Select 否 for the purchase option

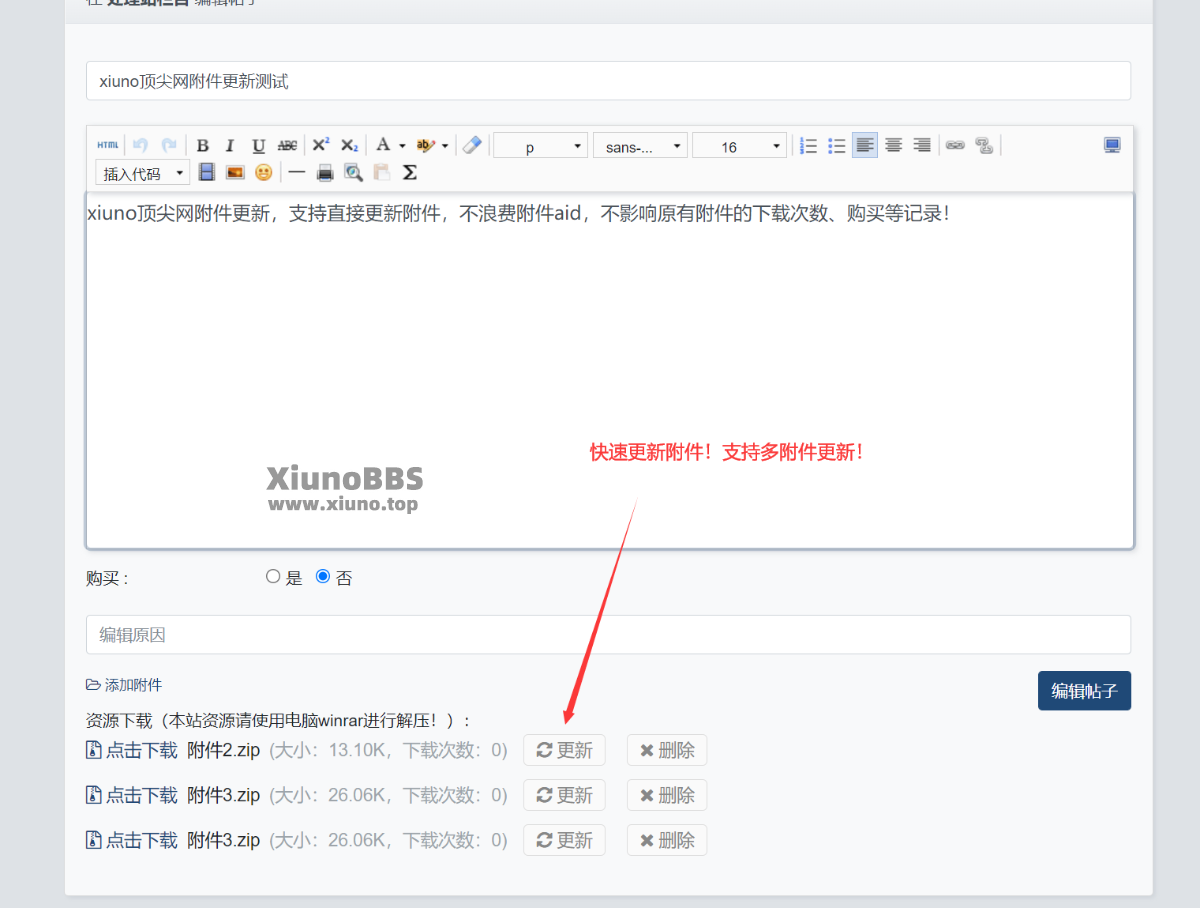coord(323,577)
